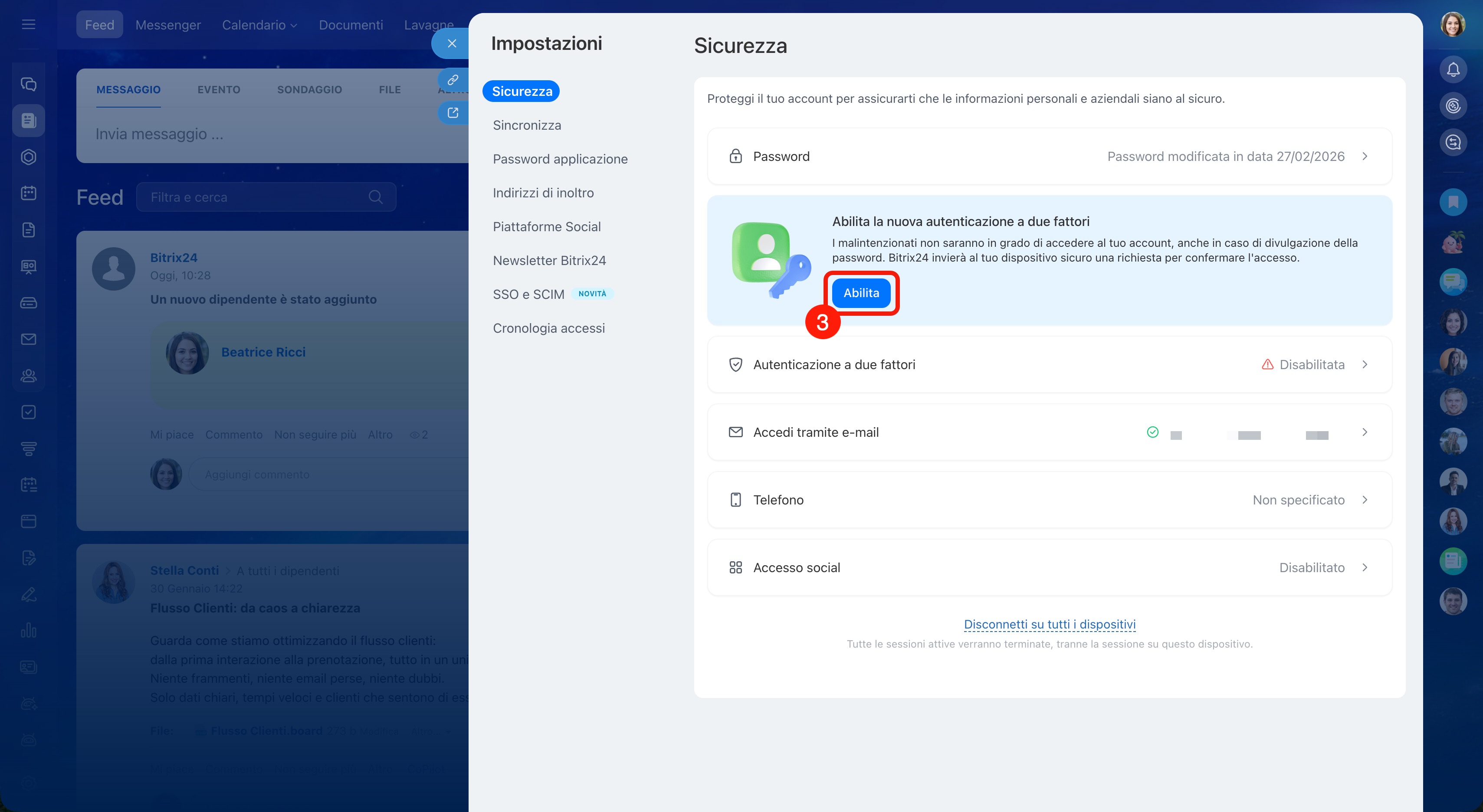Click the copy link icon on slider

453,80
